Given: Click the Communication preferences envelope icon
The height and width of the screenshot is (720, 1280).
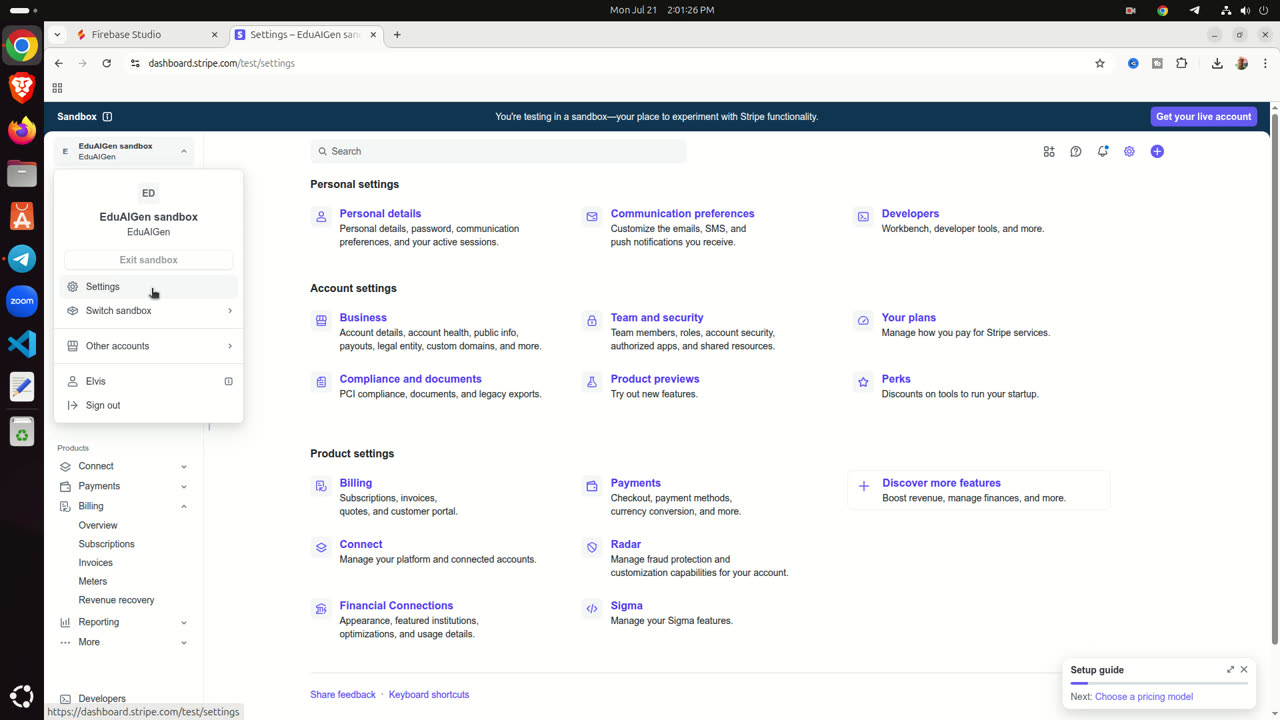Looking at the screenshot, I should [x=592, y=216].
